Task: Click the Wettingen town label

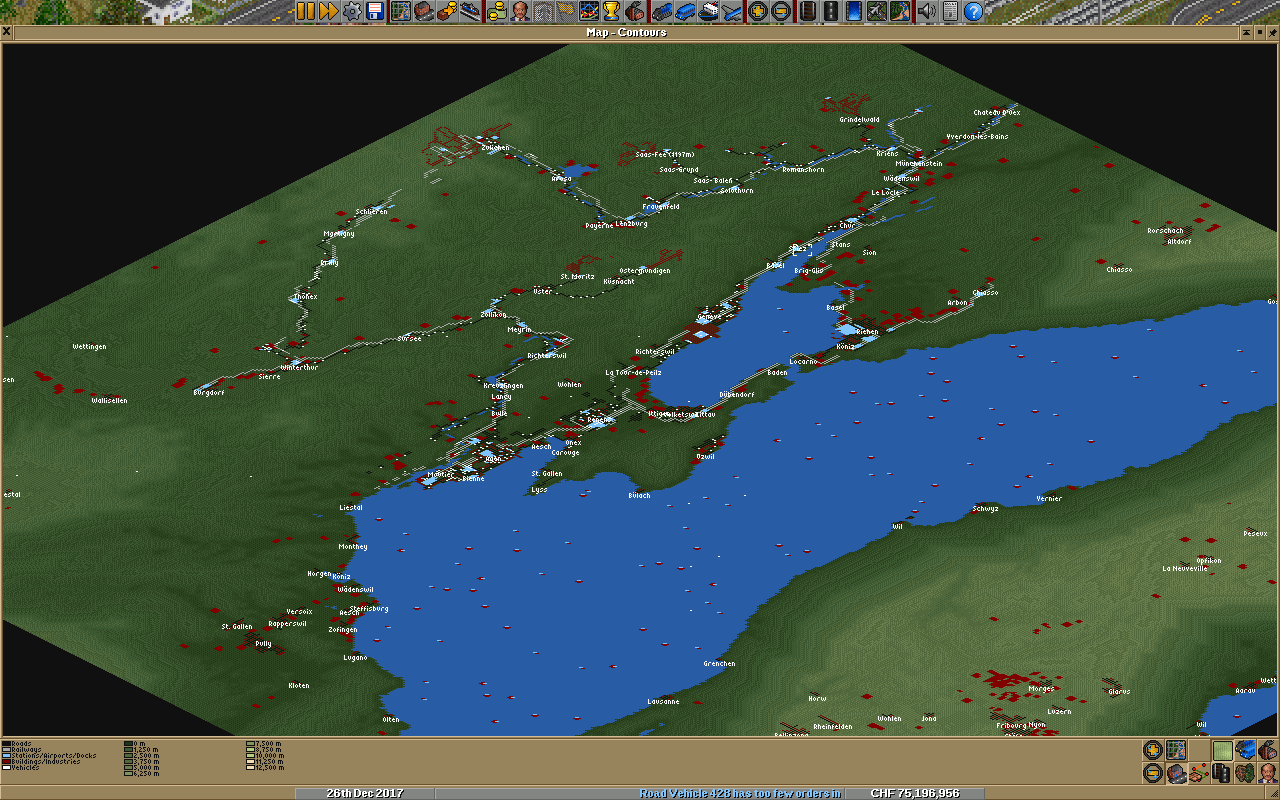Action: 89,347
